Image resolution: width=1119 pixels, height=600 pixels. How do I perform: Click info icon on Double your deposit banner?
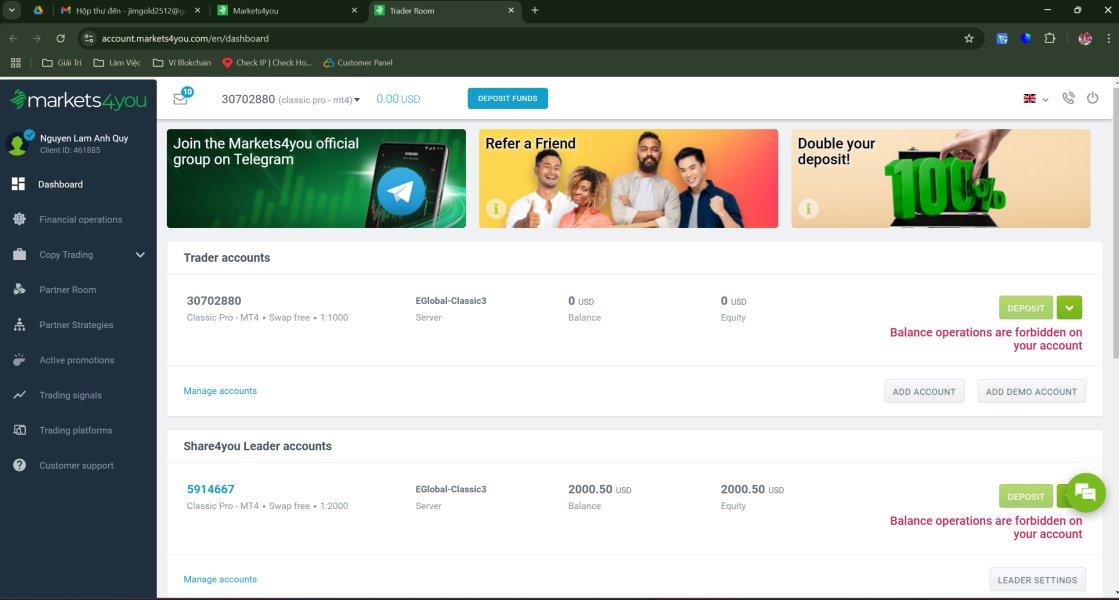coord(808,208)
